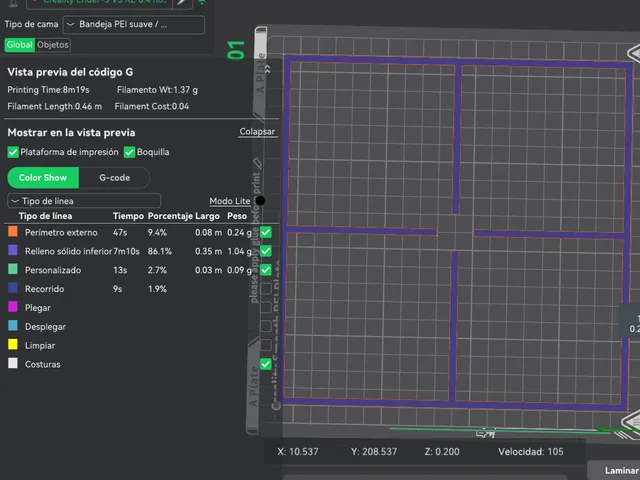The image size is (640, 480).
Task: Click the Plegar row label
Action: tap(38, 308)
